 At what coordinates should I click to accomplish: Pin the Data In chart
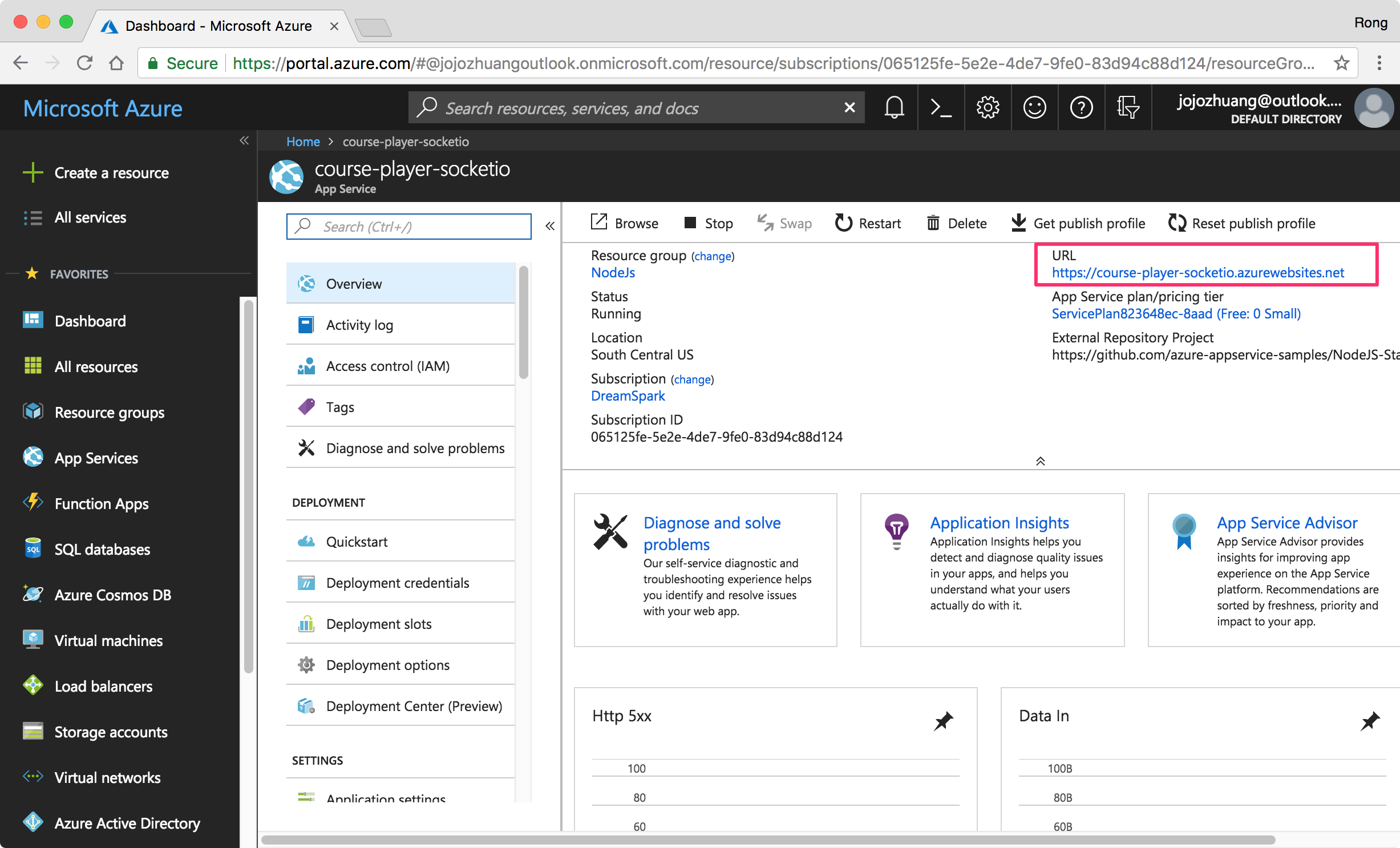pyautogui.click(x=1370, y=721)
